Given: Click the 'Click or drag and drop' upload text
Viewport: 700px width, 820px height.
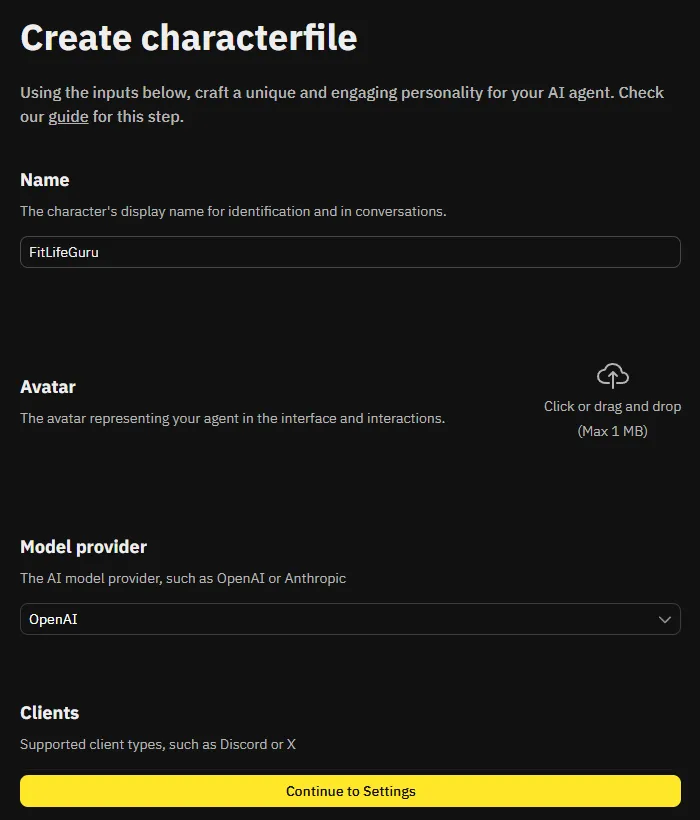Looking at the screenshot, I should [612, 407].
